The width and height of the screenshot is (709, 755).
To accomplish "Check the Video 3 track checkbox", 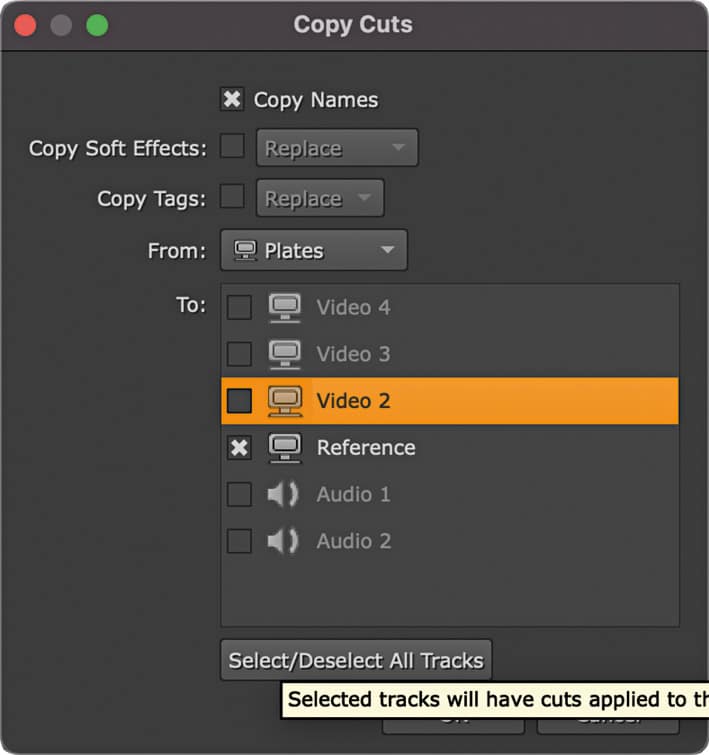I will tap(239, 354).
